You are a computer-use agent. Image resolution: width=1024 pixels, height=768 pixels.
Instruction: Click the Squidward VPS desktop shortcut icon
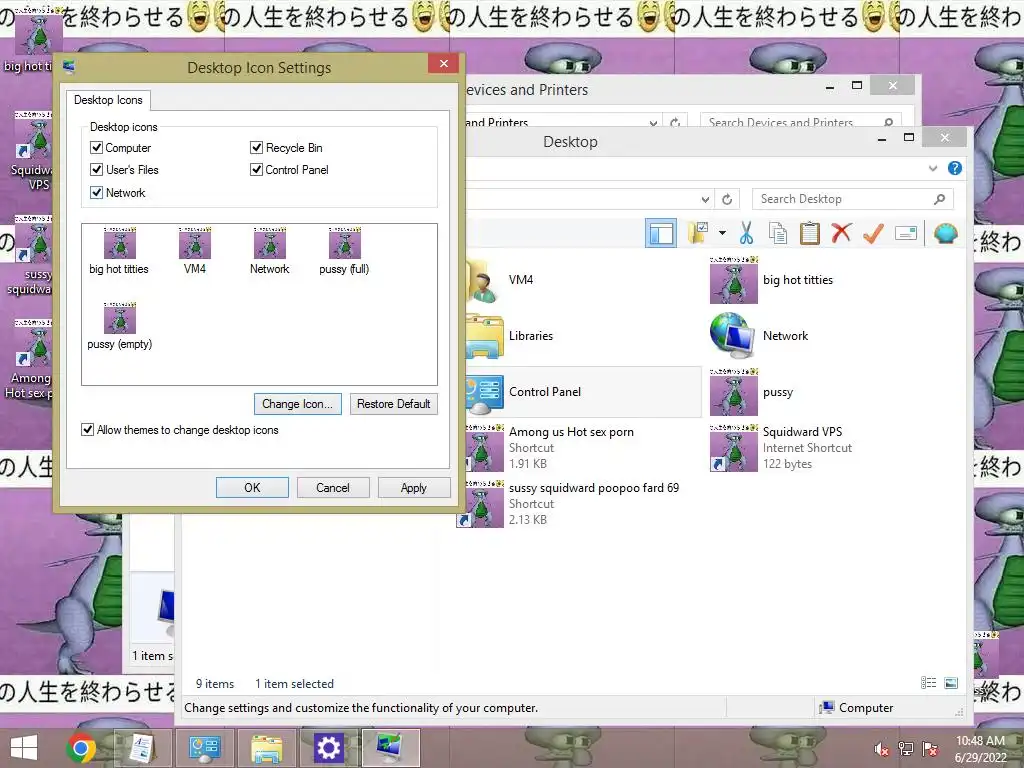32,150
